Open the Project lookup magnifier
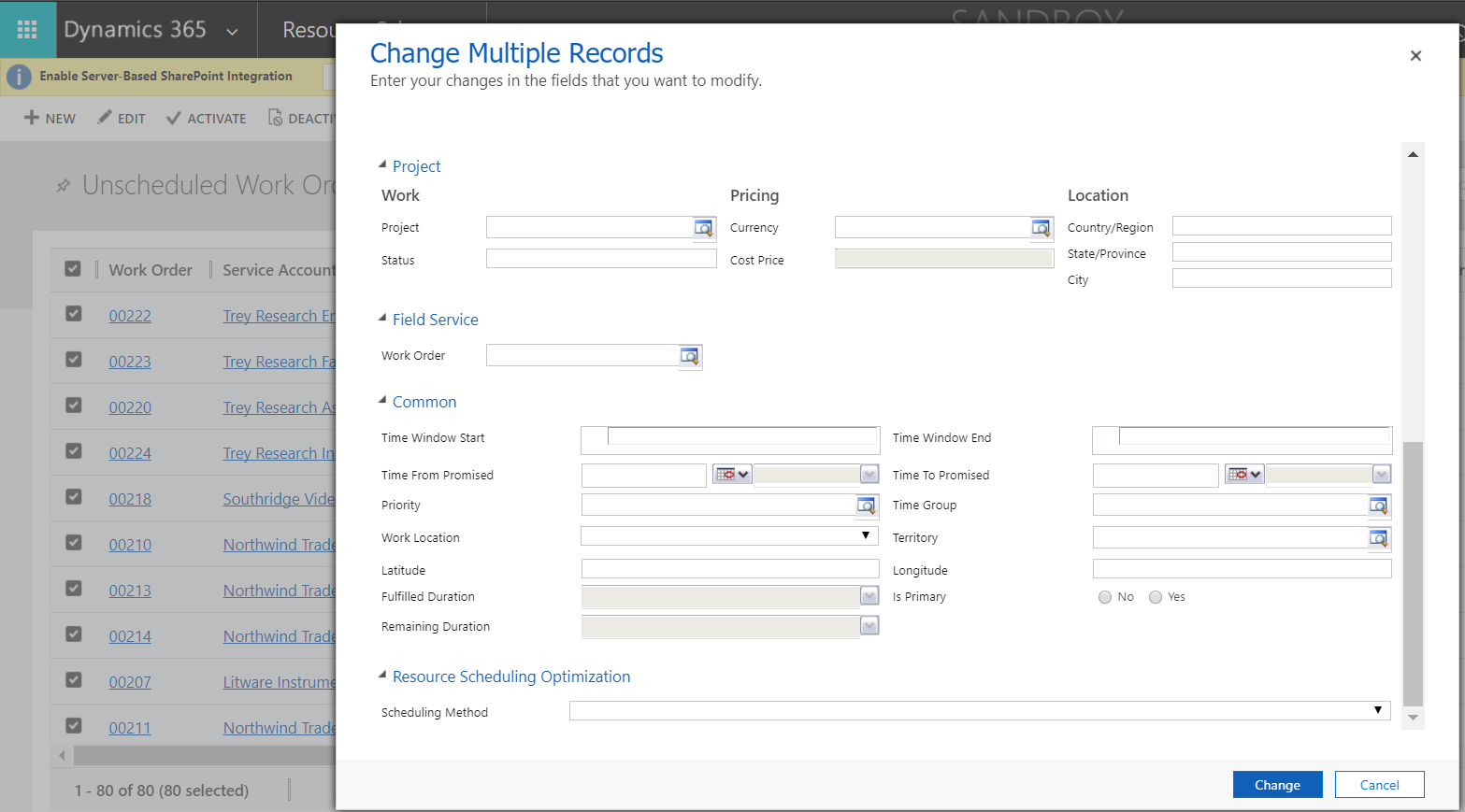 click(703, 227)
